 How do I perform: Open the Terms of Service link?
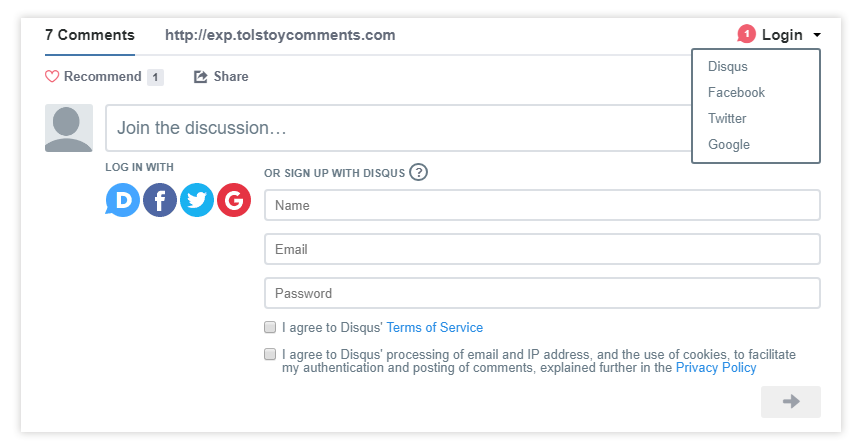coord(434,327)
